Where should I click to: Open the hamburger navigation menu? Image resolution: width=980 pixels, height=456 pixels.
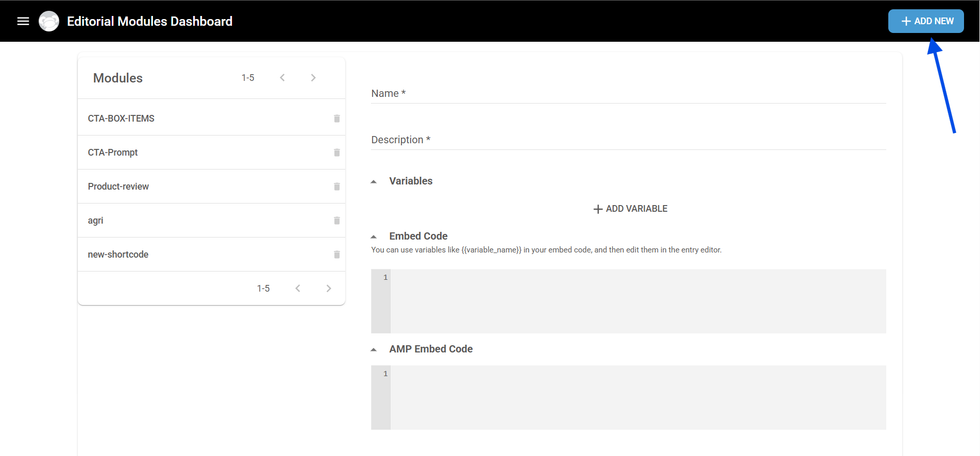coord(23,21)
